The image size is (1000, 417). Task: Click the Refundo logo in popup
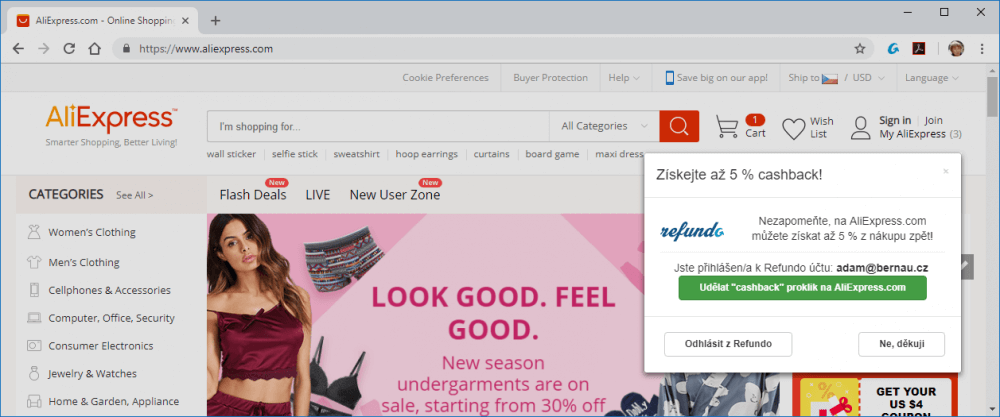pyautogui.click(x=692, y=230)
